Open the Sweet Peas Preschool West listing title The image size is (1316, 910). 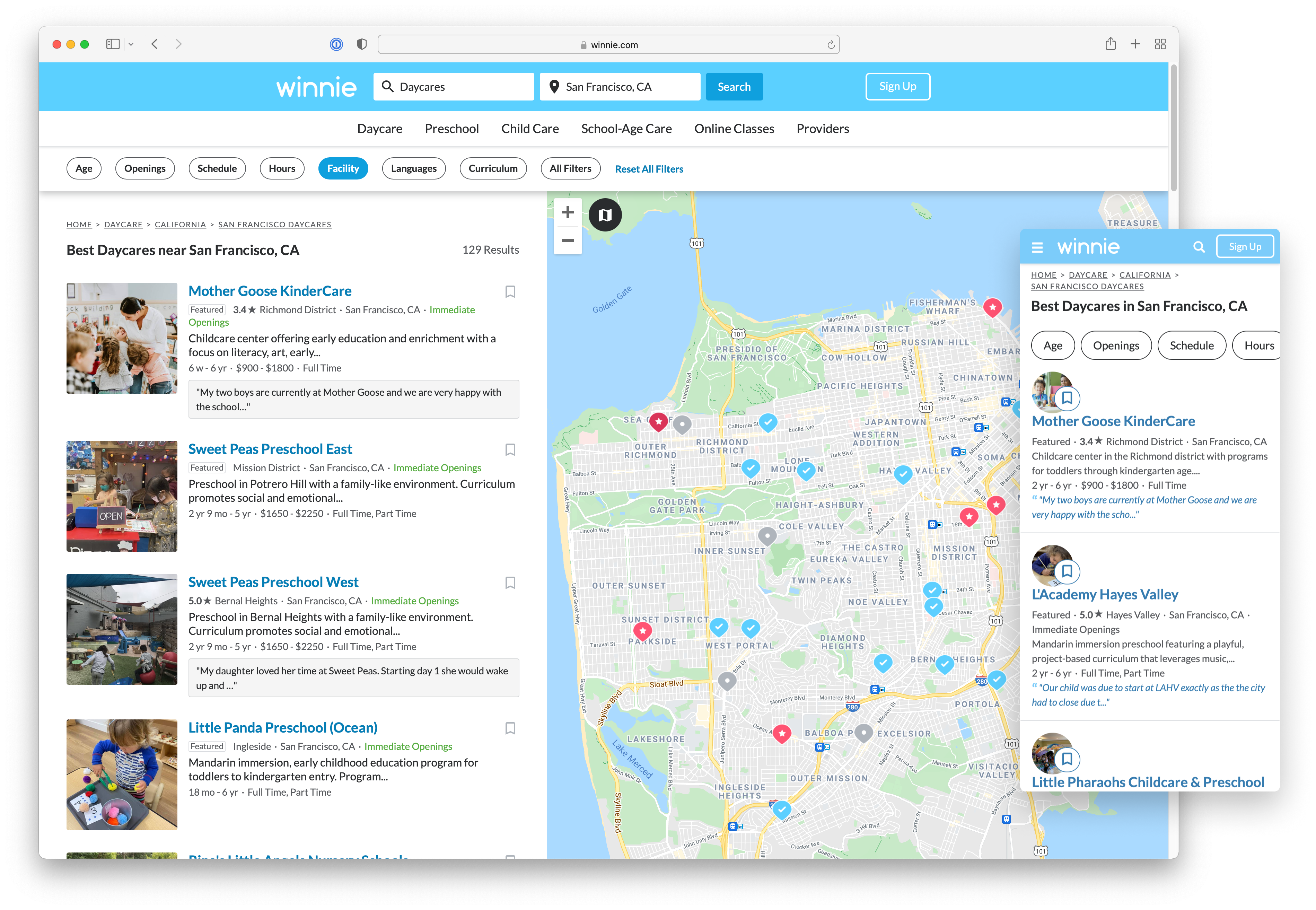click(x=273, y=582)
